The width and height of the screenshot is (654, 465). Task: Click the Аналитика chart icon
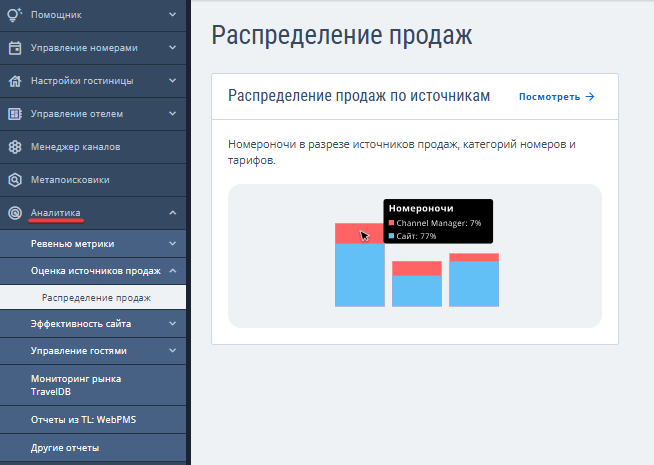point(15,213)
